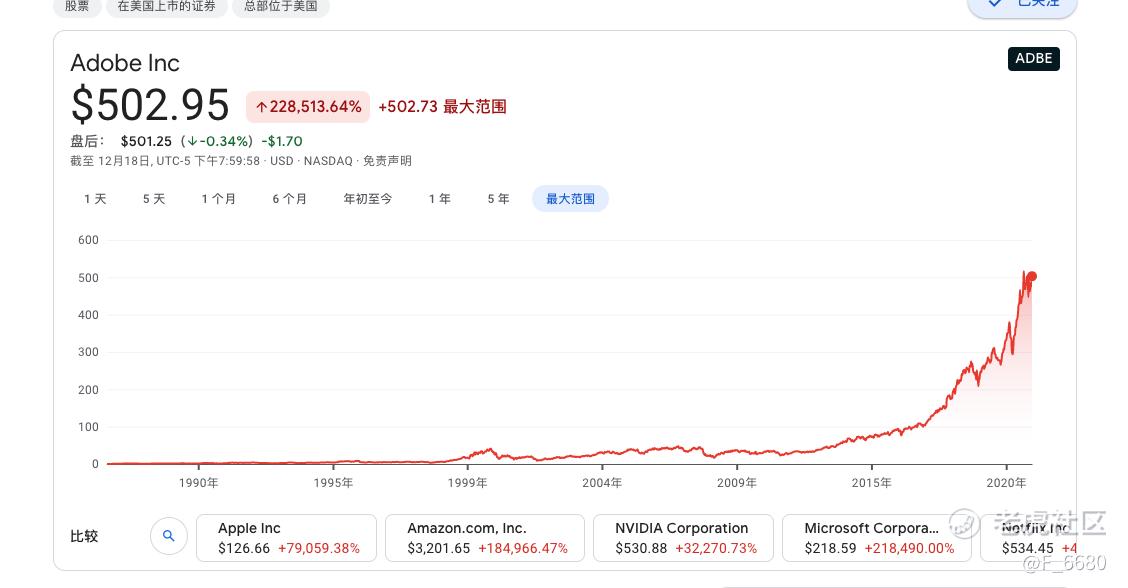Click the 200 y-axis value
The height and width of the screenshot is (588, 1128).
[x=88, y=389]
